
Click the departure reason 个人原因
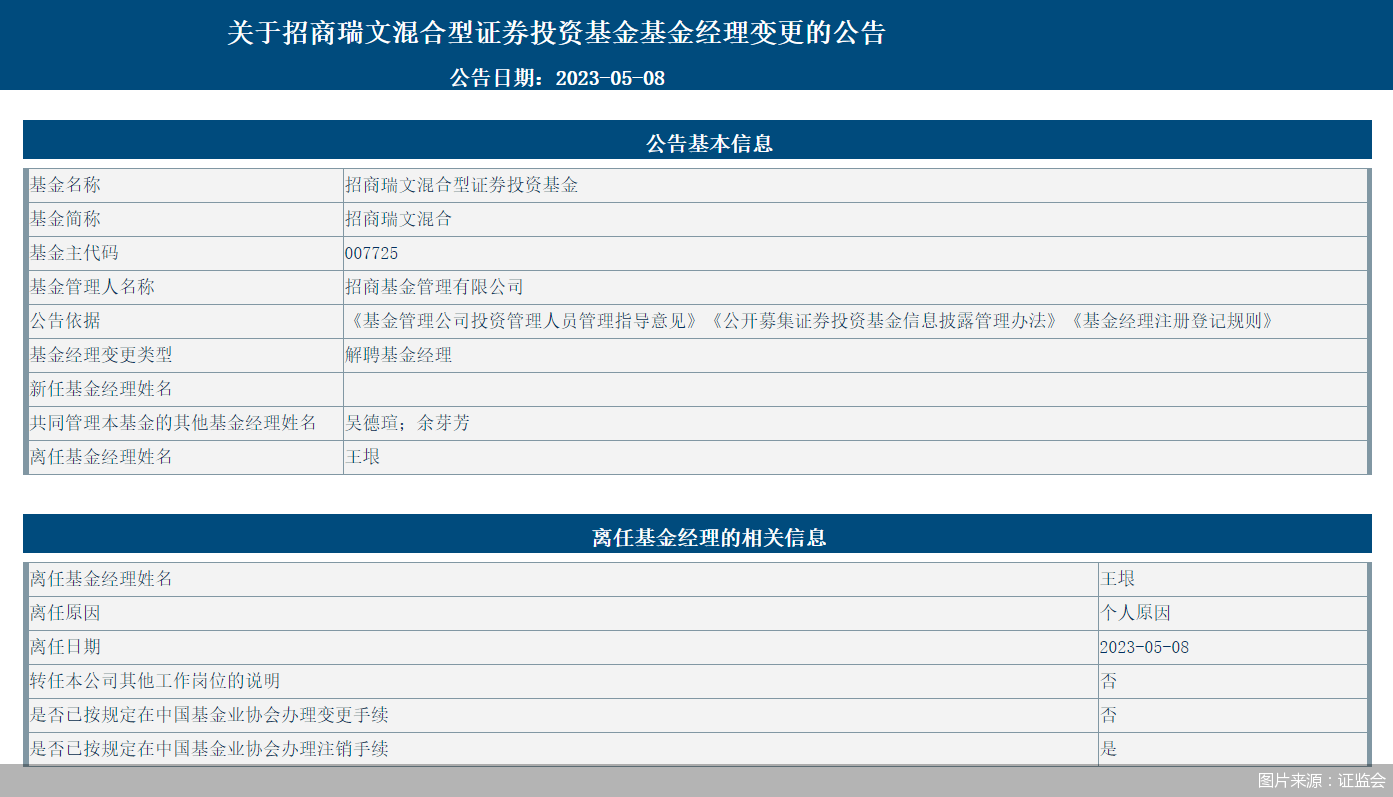(x=1126, y=613)
